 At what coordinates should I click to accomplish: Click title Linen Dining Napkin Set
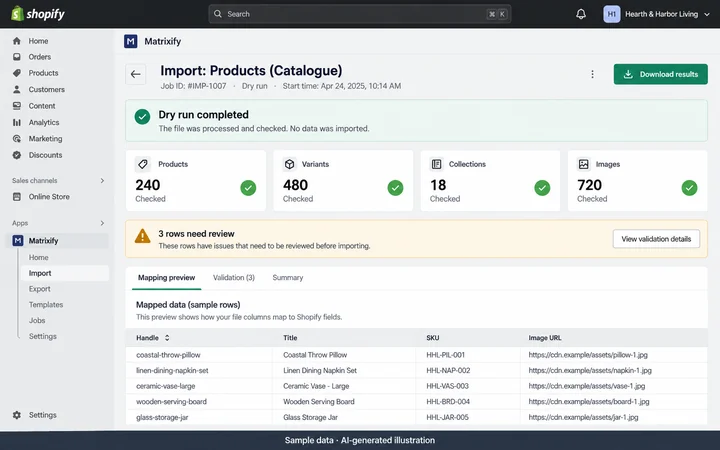pos(320,371)
